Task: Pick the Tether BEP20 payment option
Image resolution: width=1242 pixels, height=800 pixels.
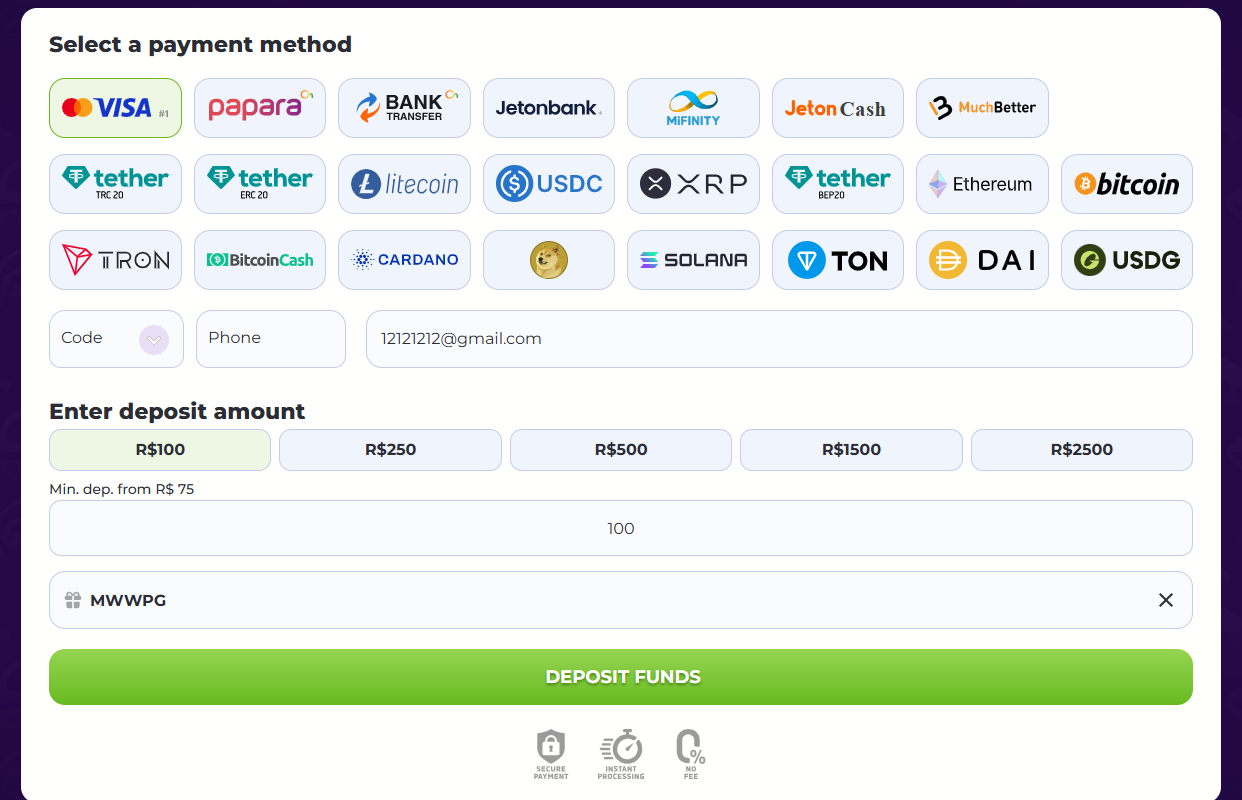Action: 837,184
